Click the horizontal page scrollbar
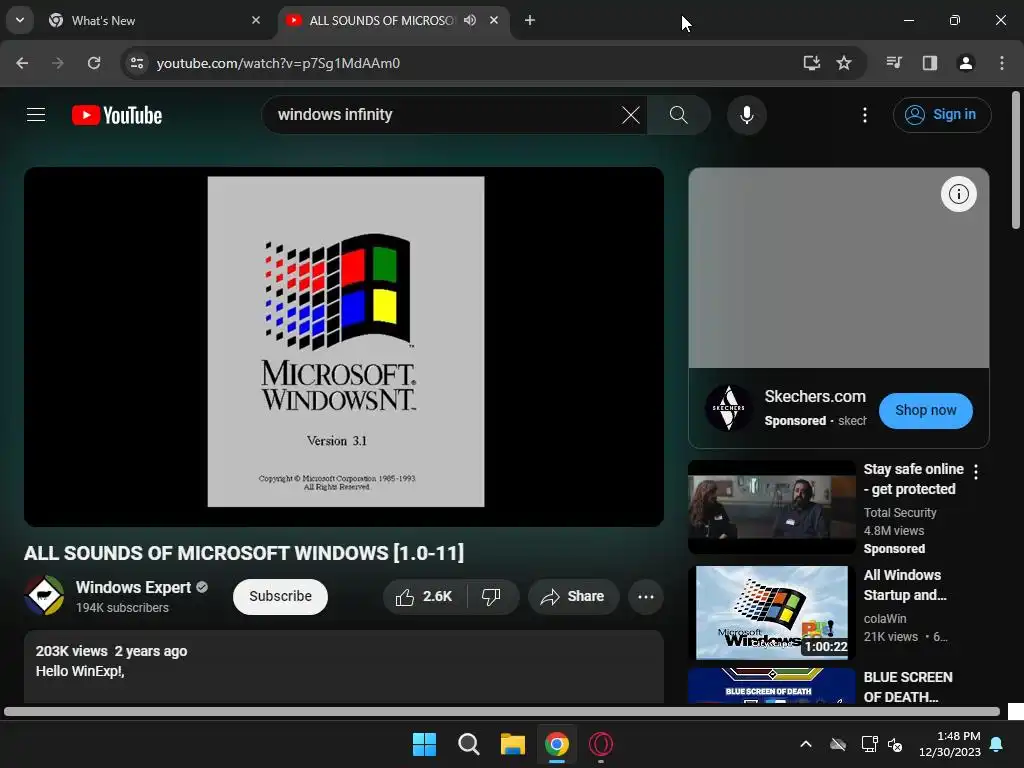 click(502, 712)
